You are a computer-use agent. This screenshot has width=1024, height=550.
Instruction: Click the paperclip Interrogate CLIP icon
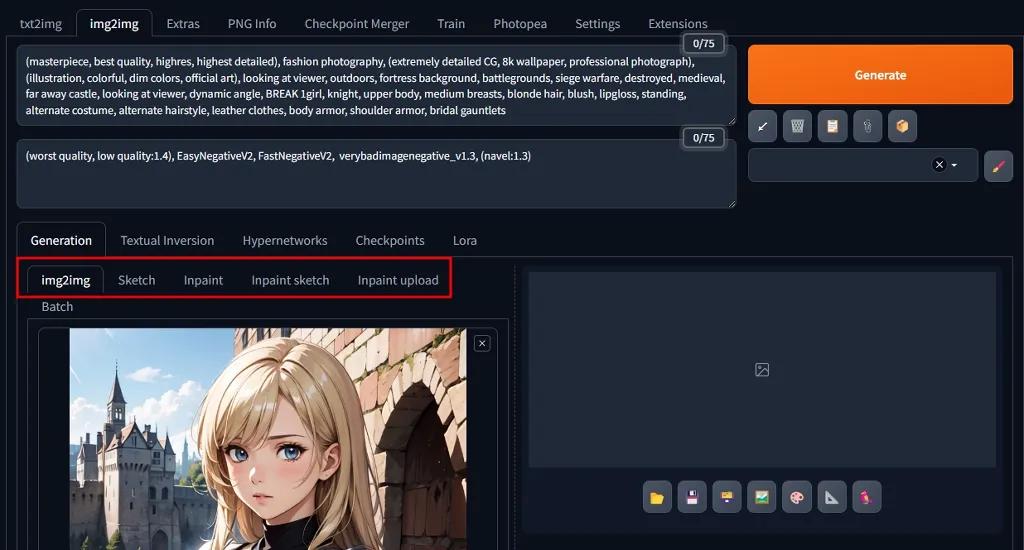click(867, 126)
